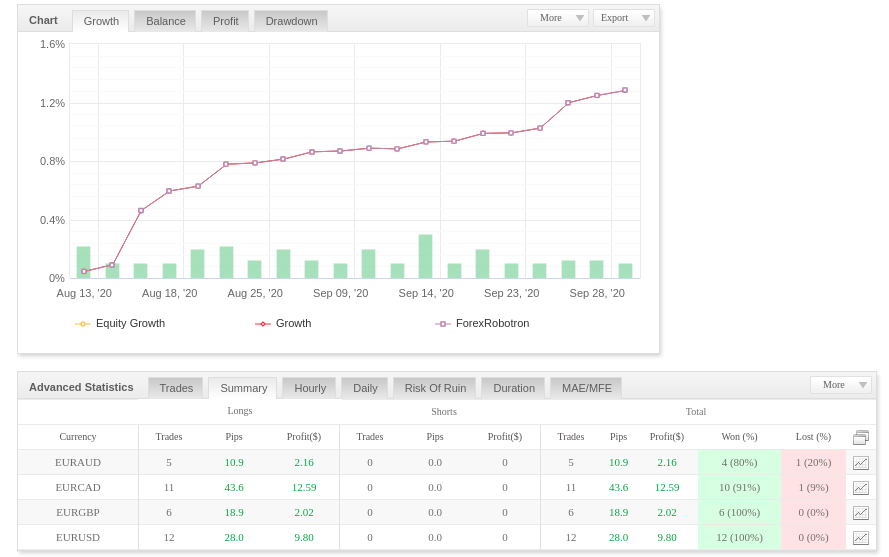Click the Lost (%) column header
Screen dimensions: 889x557
[x=813, y=437]
